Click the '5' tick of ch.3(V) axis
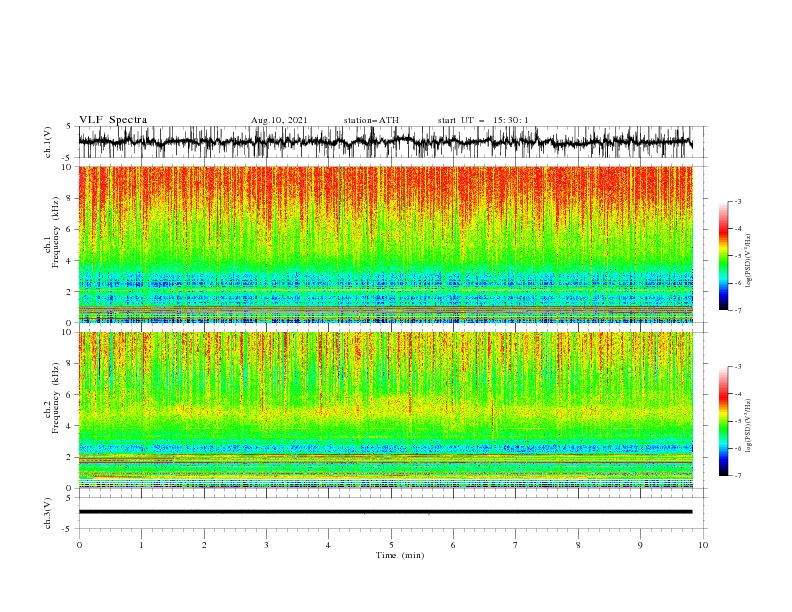 tap(68, 498)
